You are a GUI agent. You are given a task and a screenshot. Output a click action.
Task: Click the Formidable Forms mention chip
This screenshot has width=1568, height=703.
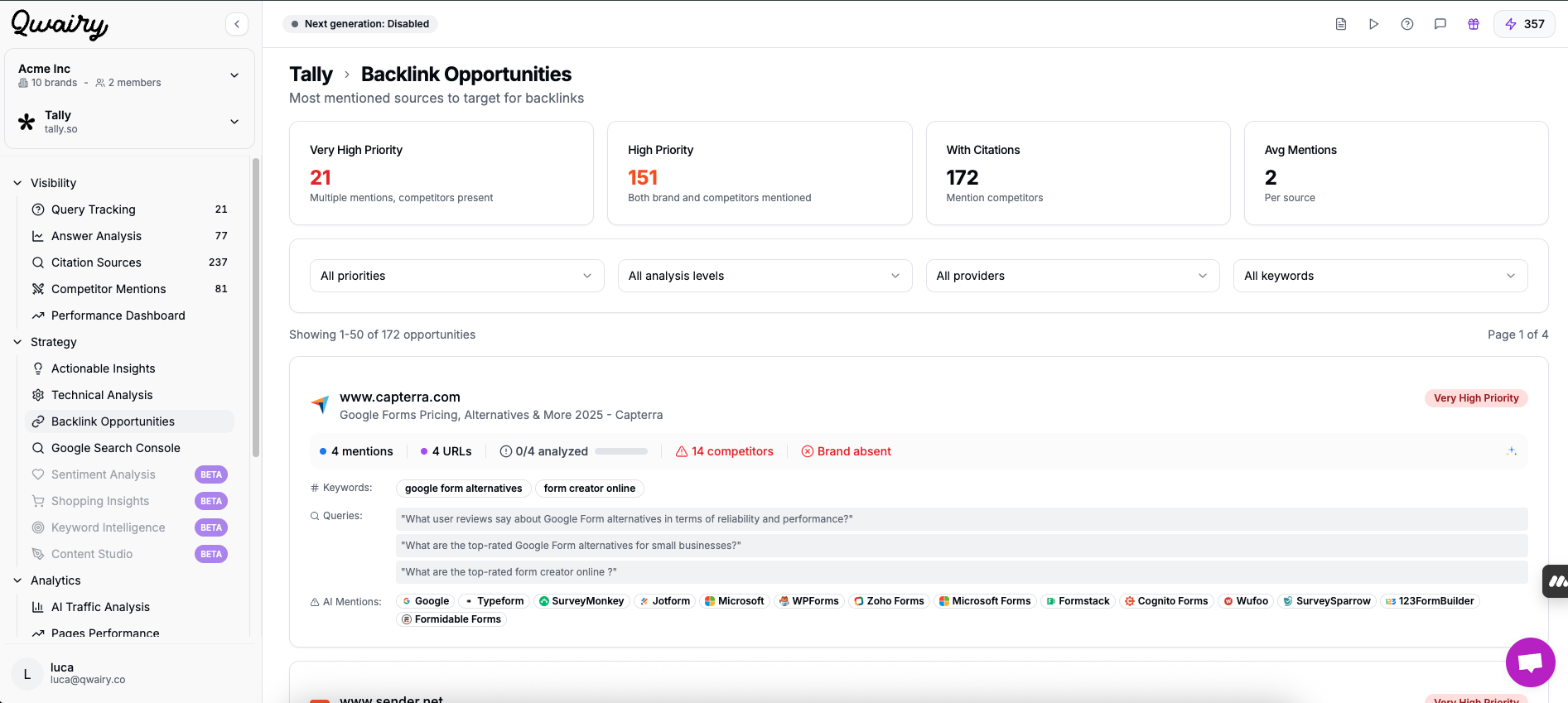[451, 619]
